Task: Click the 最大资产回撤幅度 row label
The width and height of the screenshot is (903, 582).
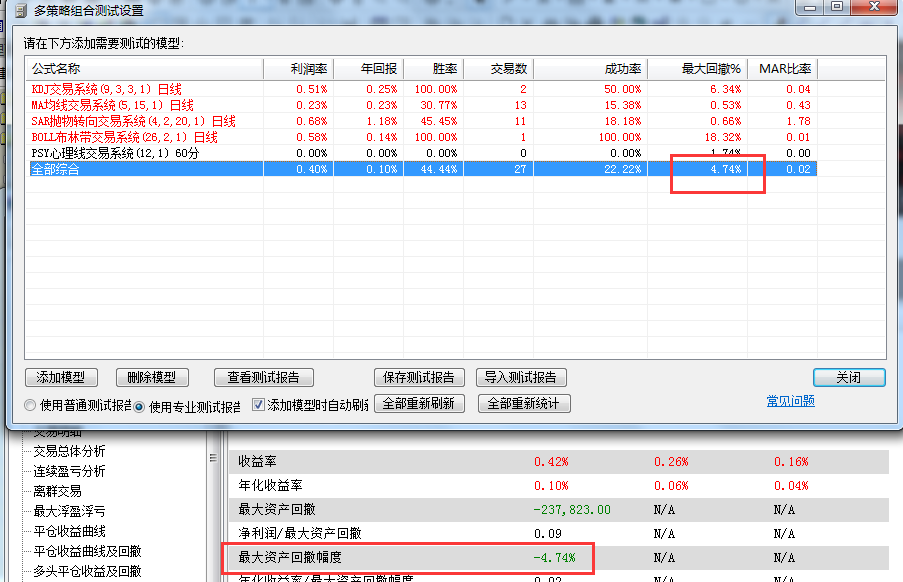Action: [290, 557]
